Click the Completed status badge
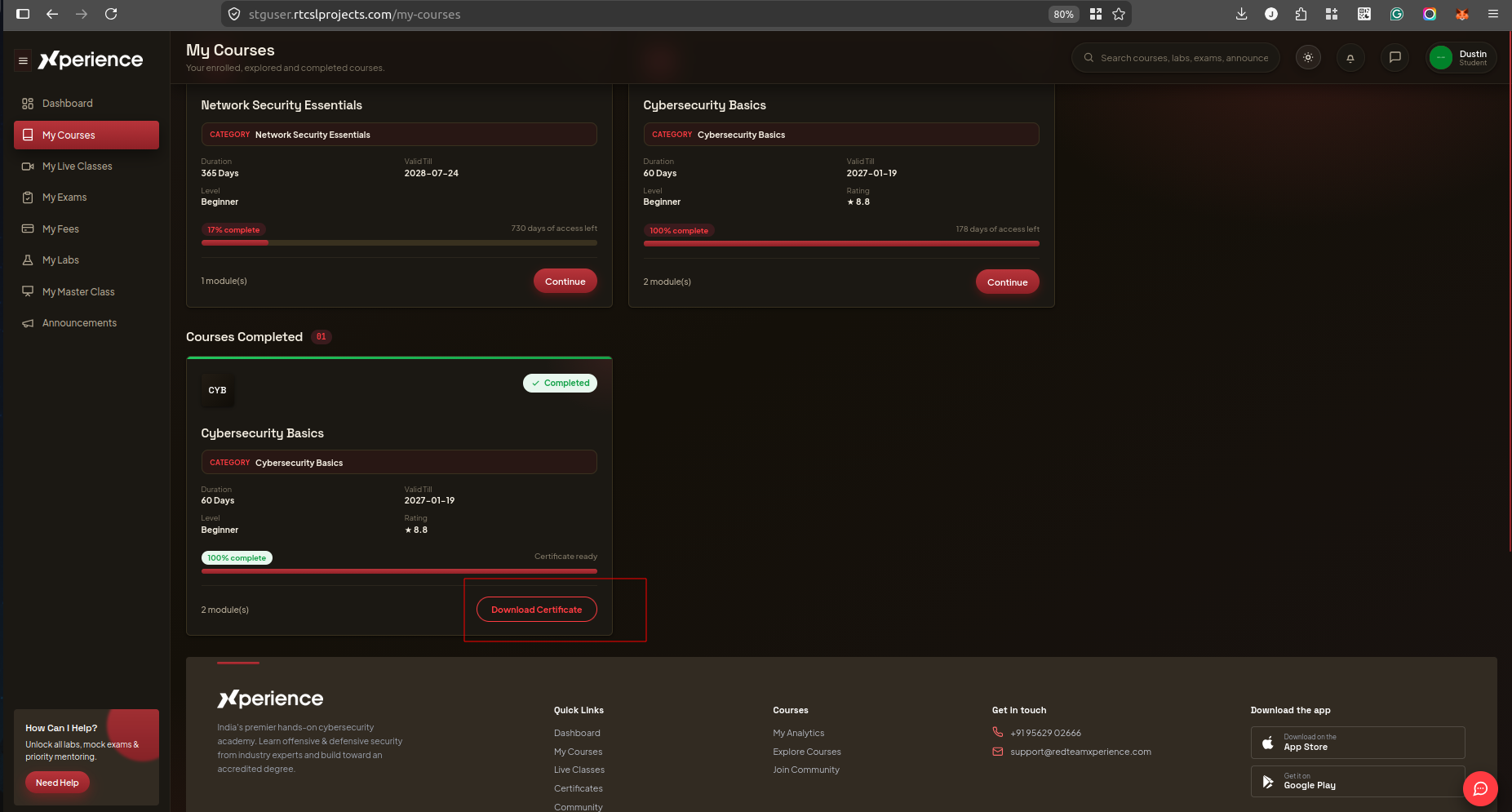The height and width of the screenshot is (812, 1512). pyautogui.click(x=560, y=383)
